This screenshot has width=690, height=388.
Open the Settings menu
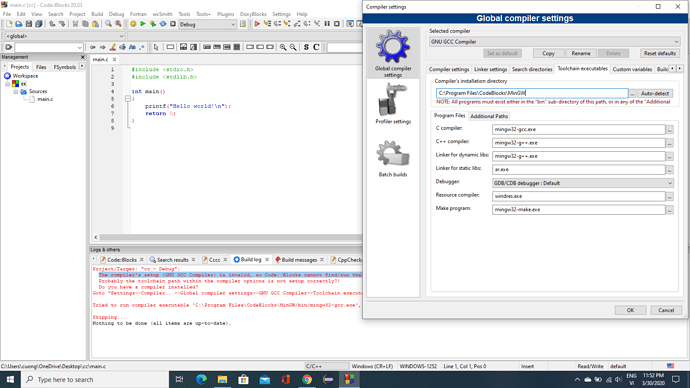(281, 14)
